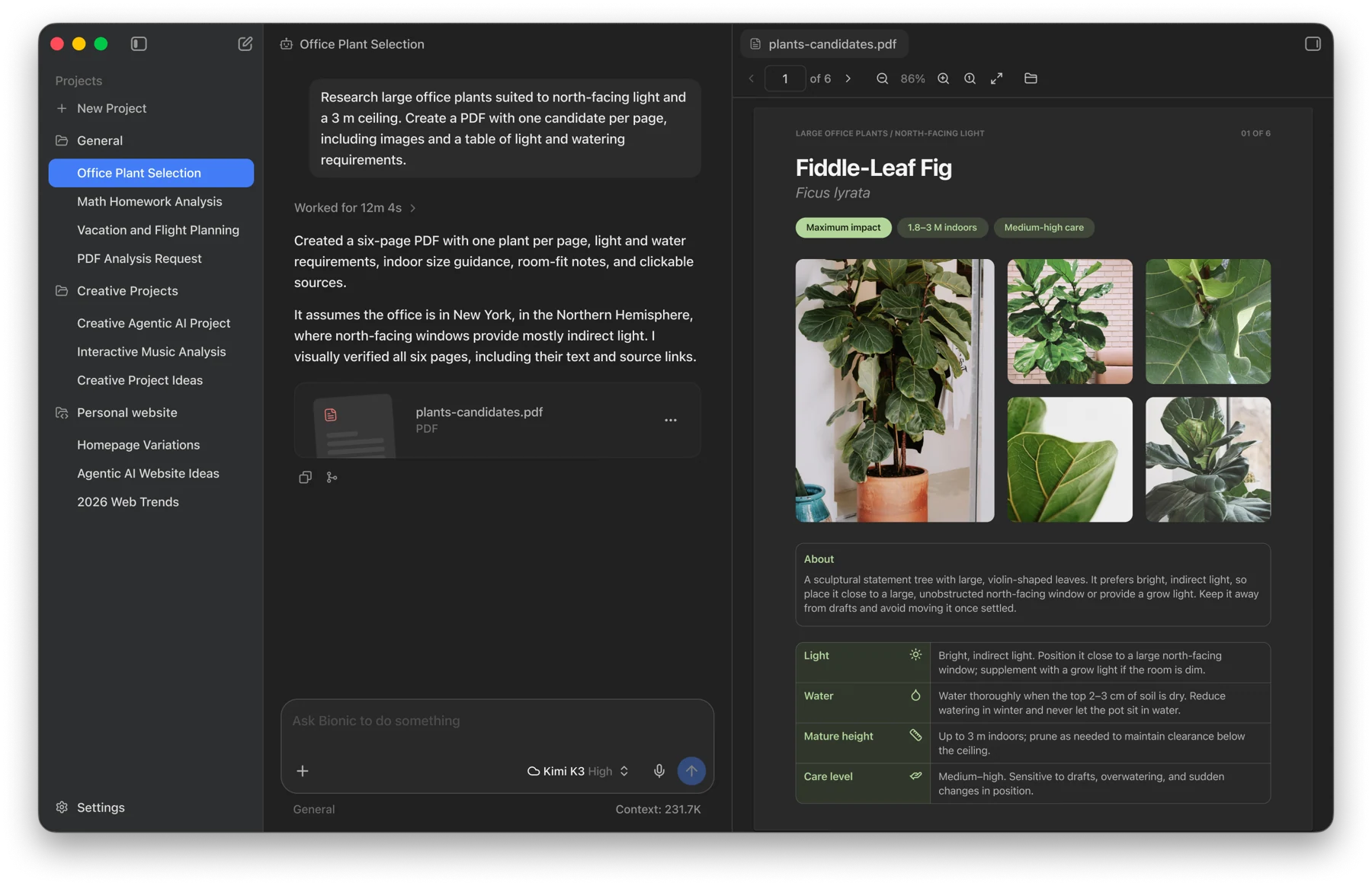Click the Ask Bionic message input field
Screen dimensions: 1372x886
click(x=497, y=721)
